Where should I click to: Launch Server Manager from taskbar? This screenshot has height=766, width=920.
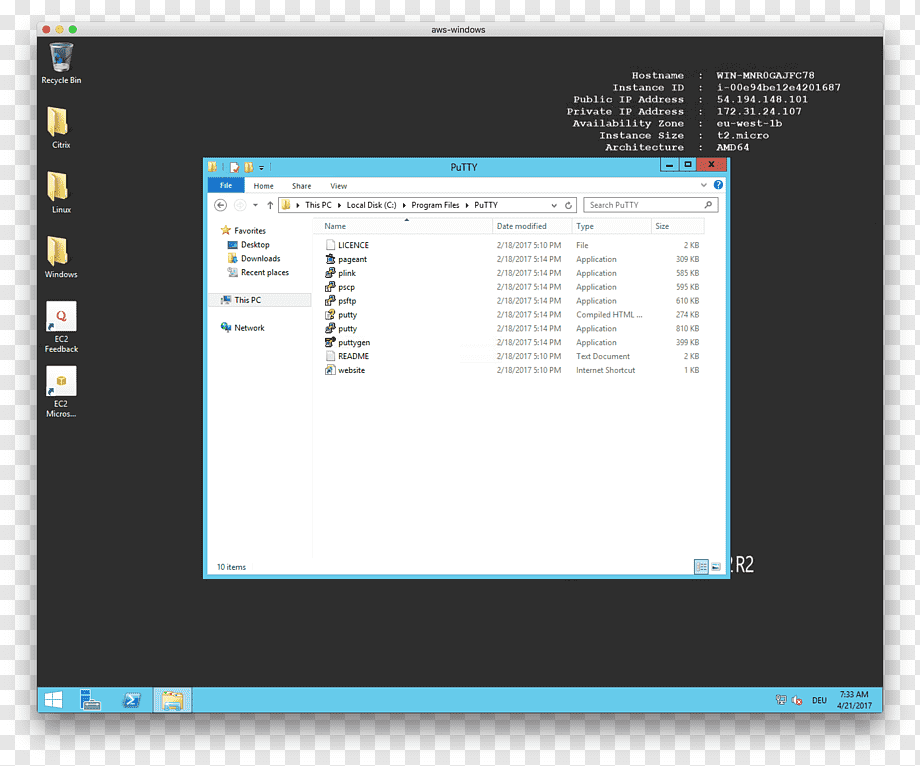pos(90,700)
